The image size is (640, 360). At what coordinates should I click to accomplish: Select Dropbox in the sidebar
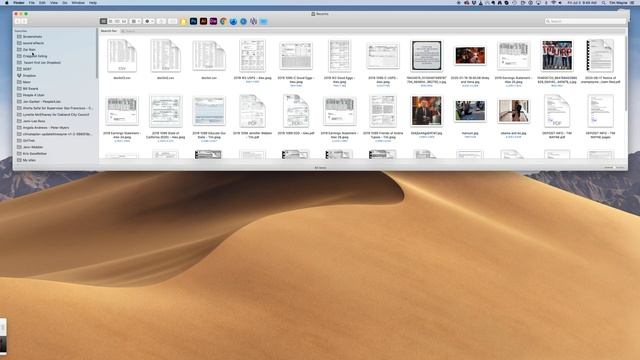pyautogui.click(x=29, y=76)
